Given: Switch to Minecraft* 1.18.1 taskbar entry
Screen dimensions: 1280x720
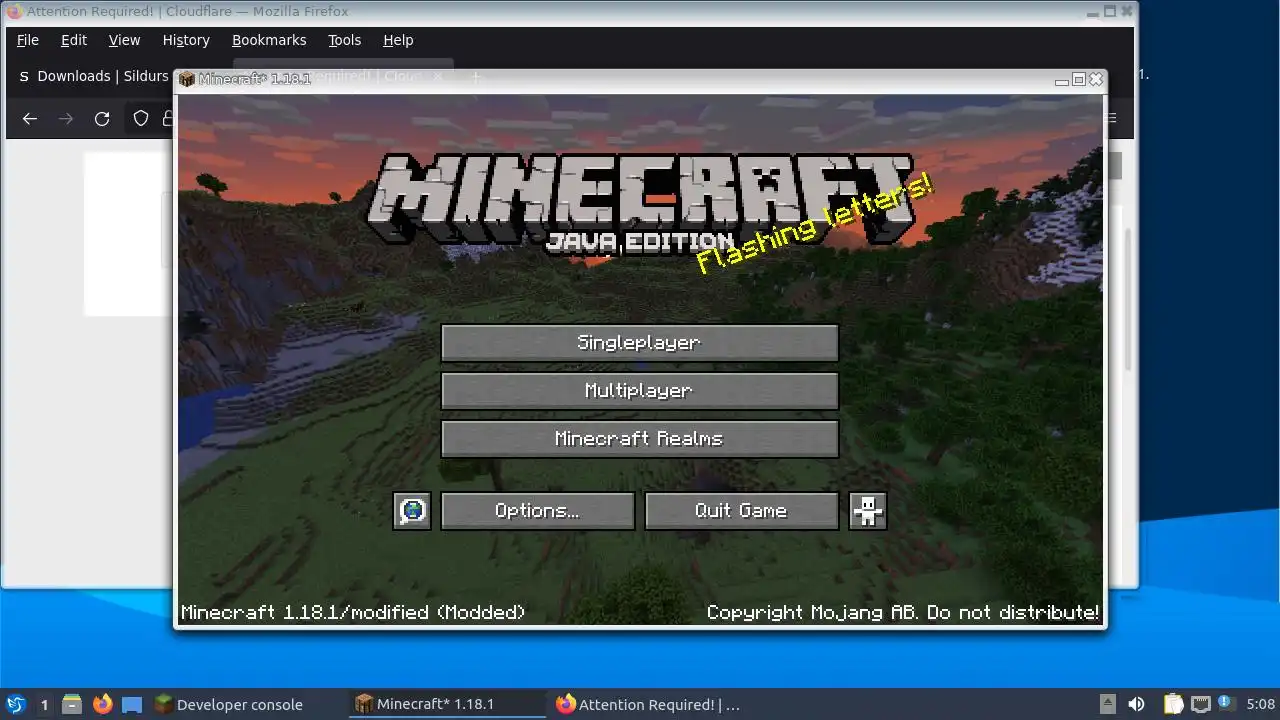Looking at the screenshot, I should click(446, 704).
